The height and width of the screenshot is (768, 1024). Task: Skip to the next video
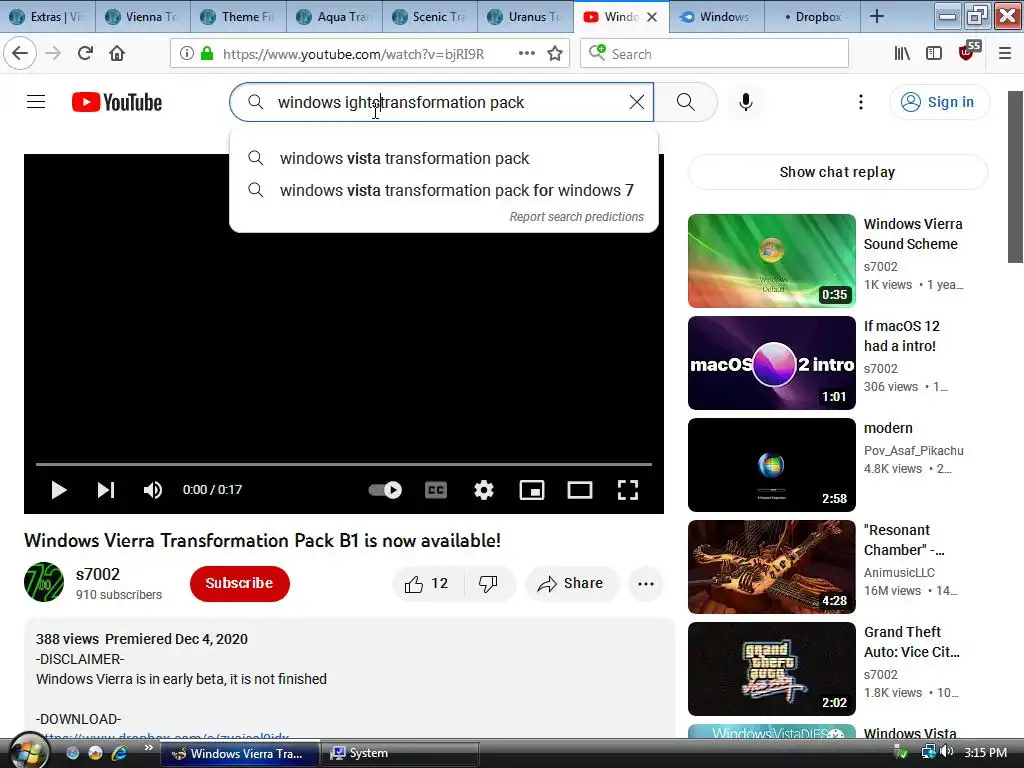click(106, 490)
